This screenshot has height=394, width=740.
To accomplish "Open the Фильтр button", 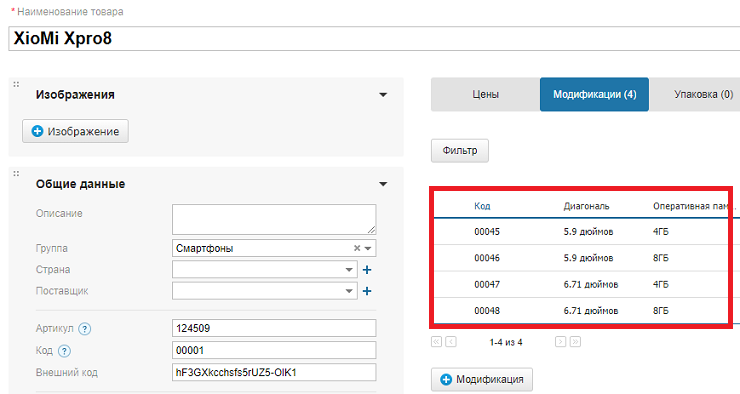I will coord(460,151).
